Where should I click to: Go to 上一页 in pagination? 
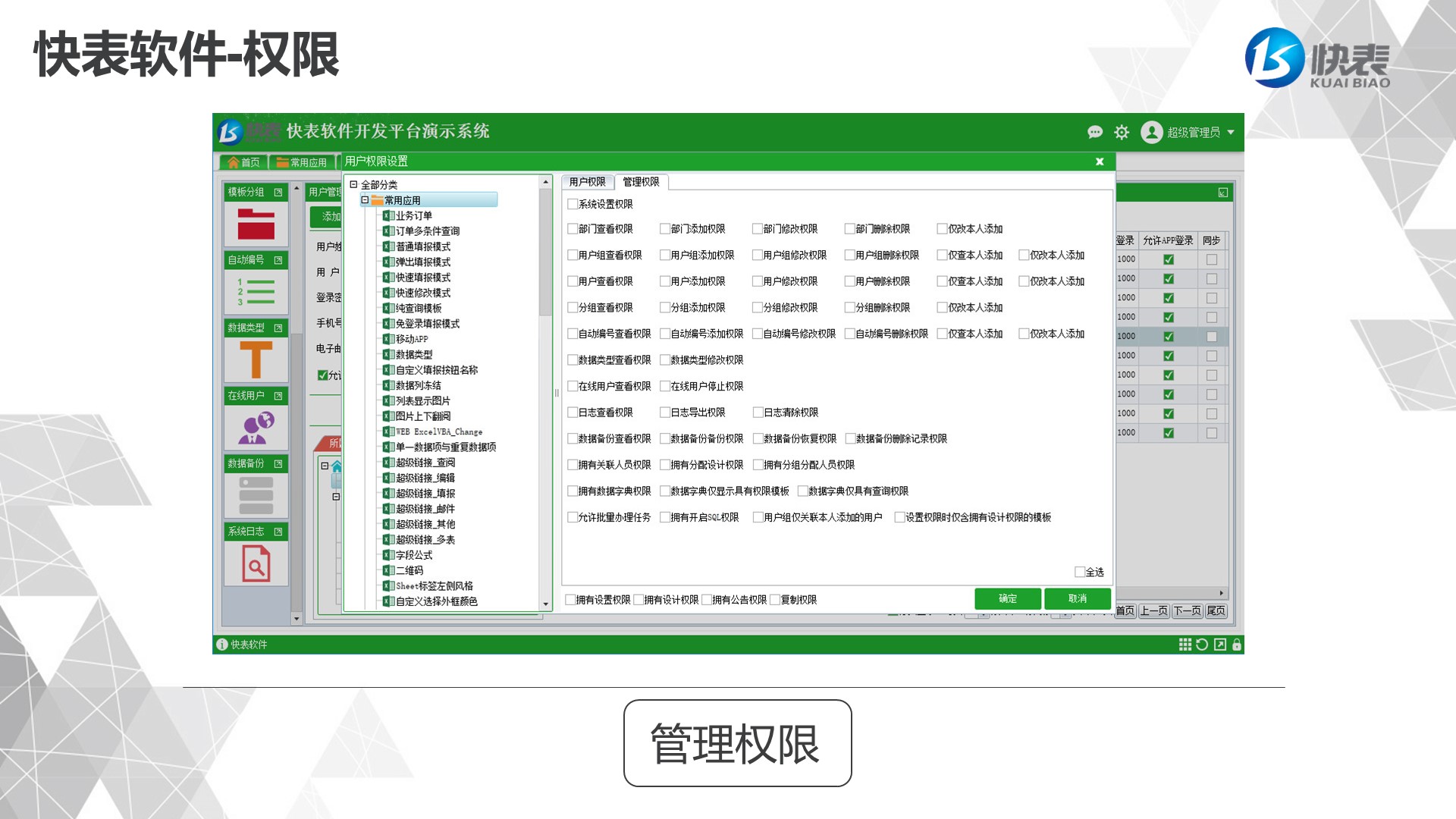pyautogui.click(x=1154, y=611)
